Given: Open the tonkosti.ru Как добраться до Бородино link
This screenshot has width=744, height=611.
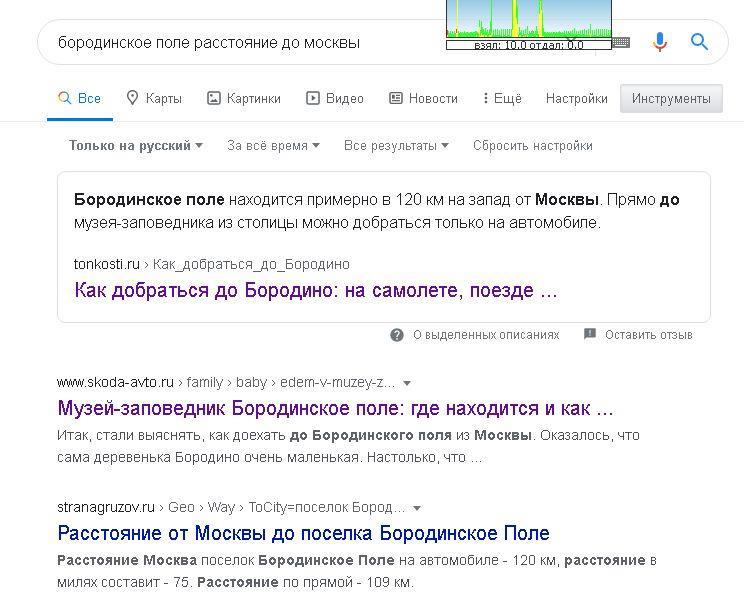Looking at the screenshot, I should point(315,291).
